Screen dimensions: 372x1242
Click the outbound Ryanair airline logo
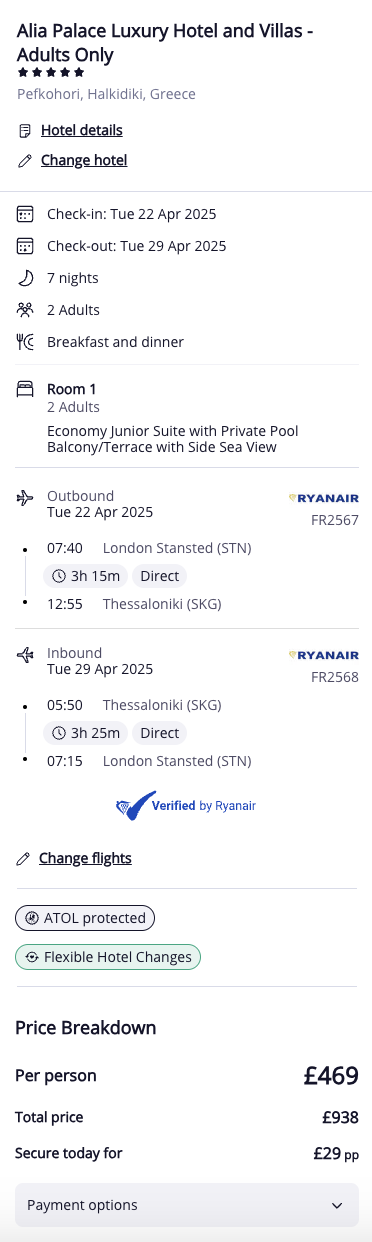pyautogui.click(x=323, y=497)
